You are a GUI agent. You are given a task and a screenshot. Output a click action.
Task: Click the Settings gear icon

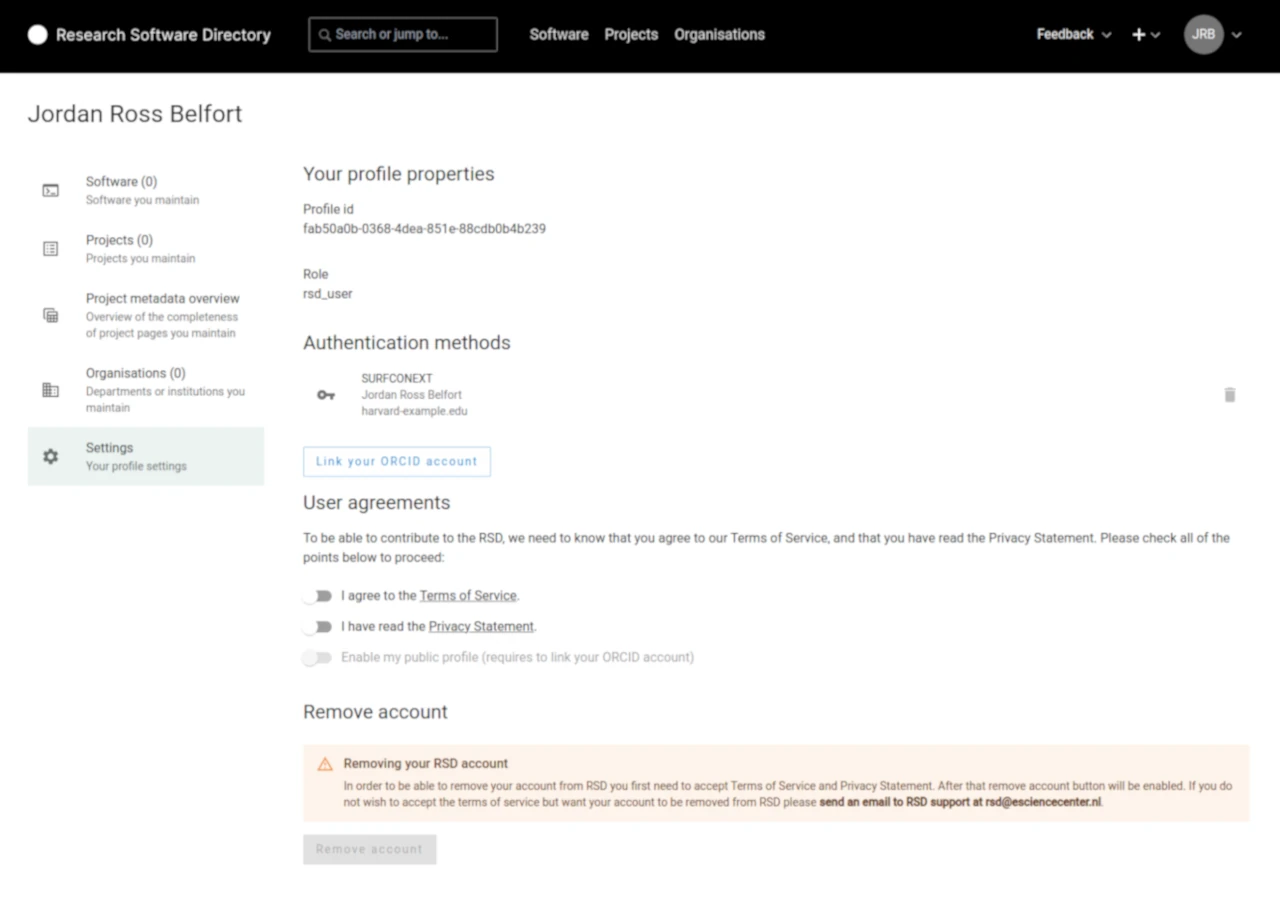coord(51,456)
